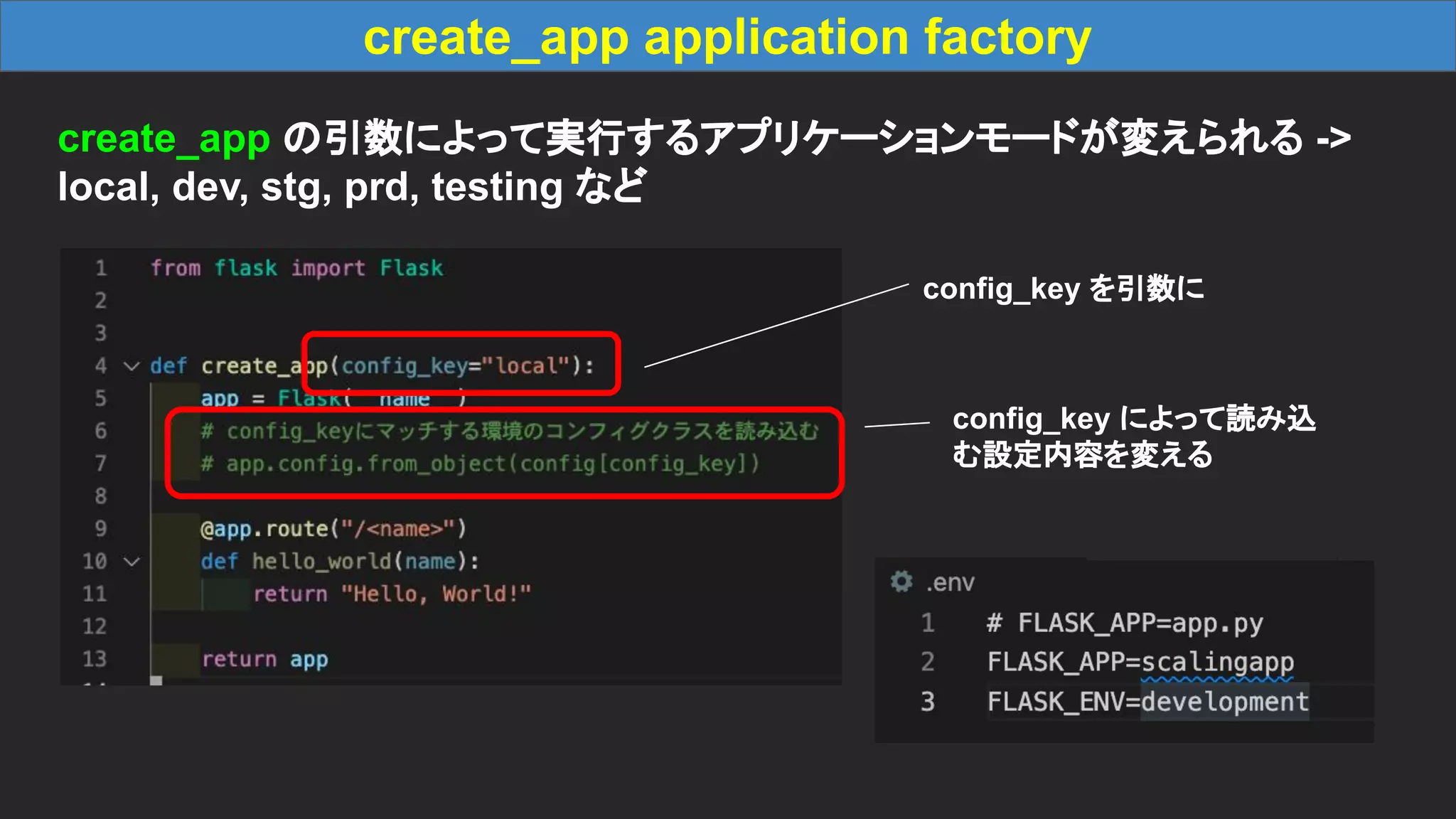Viewport: 1456px width, 819px height.
Task: Click line number 13 in the gutter
Action: click(x=95, y=659)
